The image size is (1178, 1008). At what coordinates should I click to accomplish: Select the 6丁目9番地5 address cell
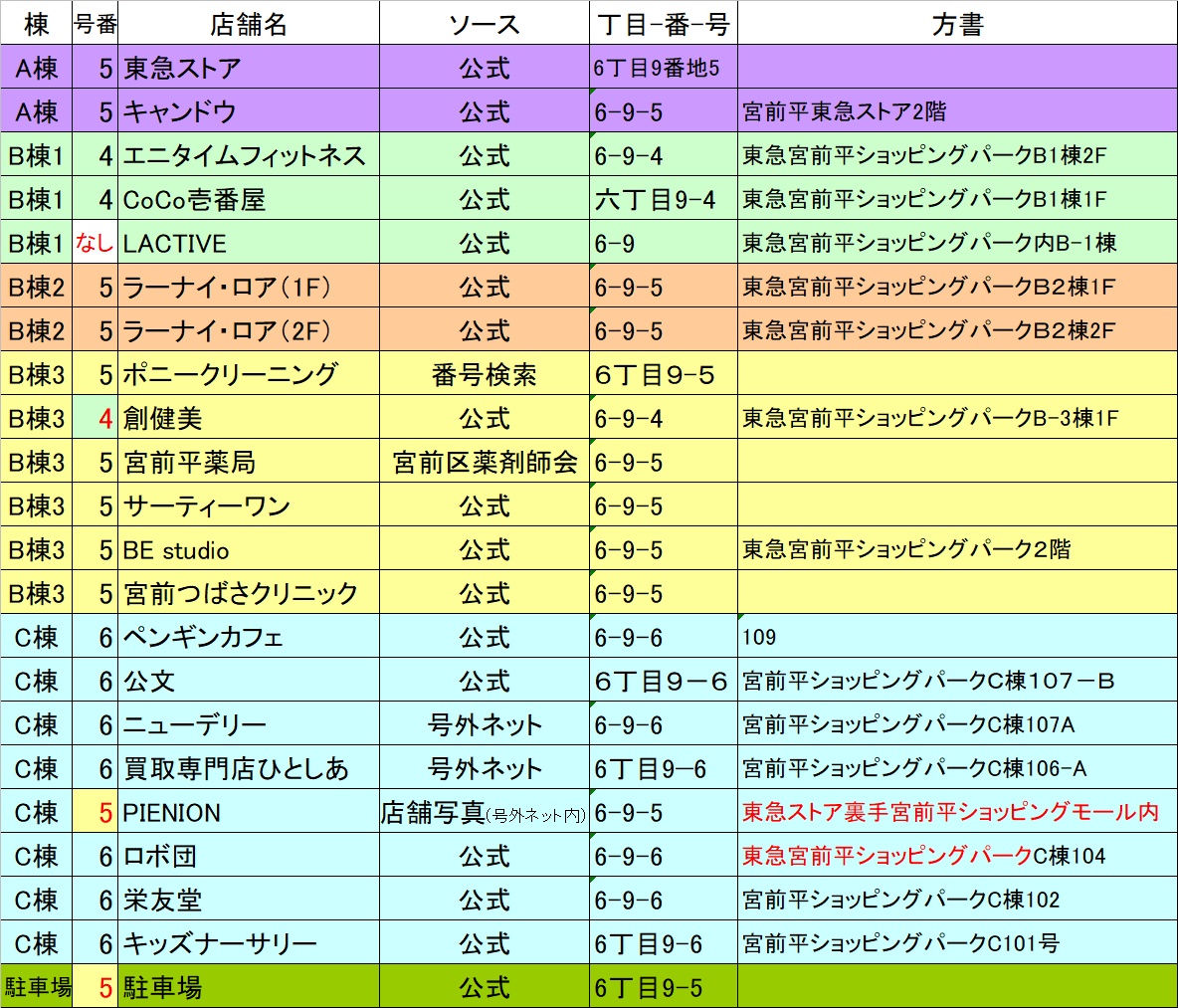click(x=665, y=67)
